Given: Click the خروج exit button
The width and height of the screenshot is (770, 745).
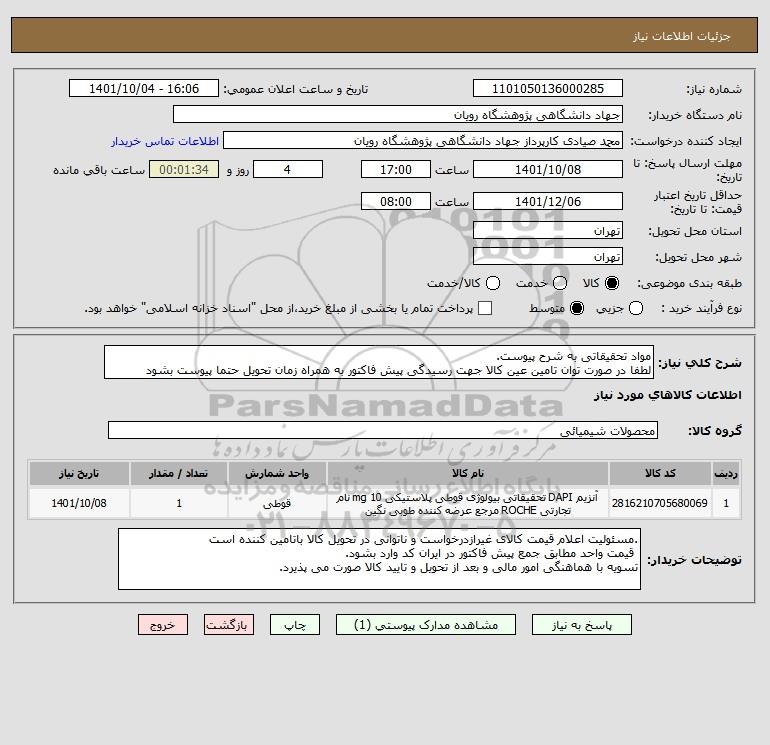Looking at the screenshot, I should [x=163, y=625].
